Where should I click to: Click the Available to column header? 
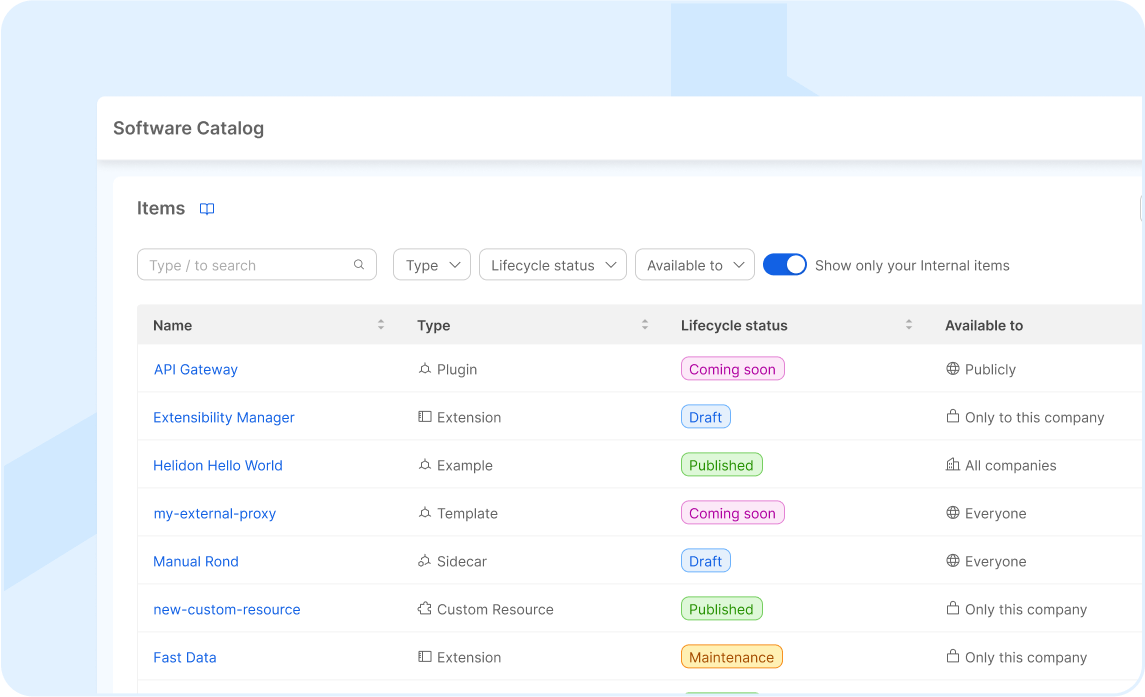pos(984,326)
